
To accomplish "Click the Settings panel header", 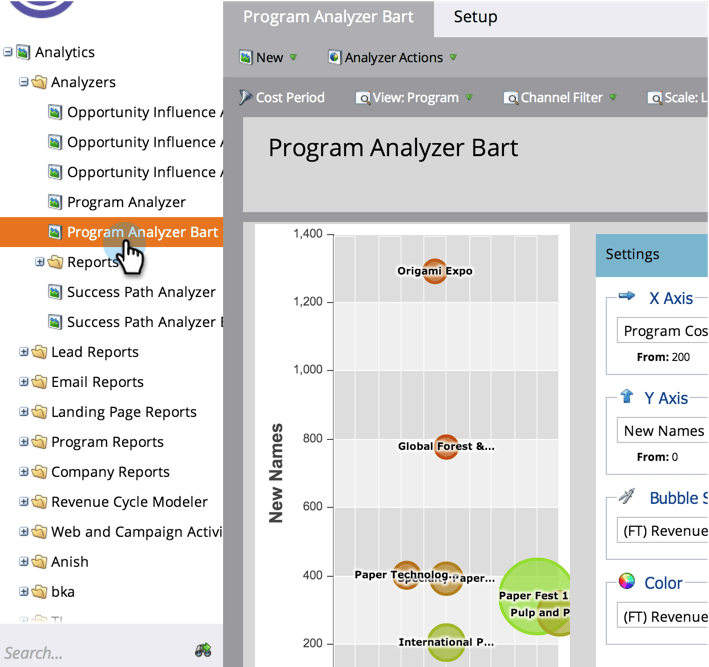I will [652, 255].
